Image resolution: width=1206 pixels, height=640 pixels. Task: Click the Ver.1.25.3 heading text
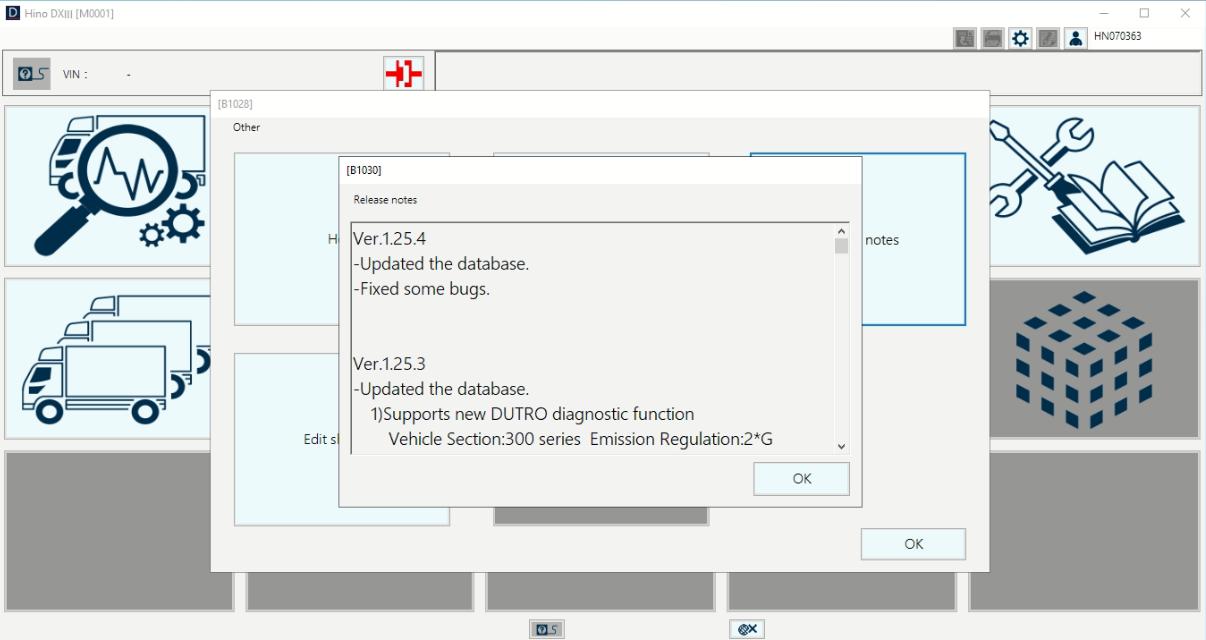(x=391, y=364)
